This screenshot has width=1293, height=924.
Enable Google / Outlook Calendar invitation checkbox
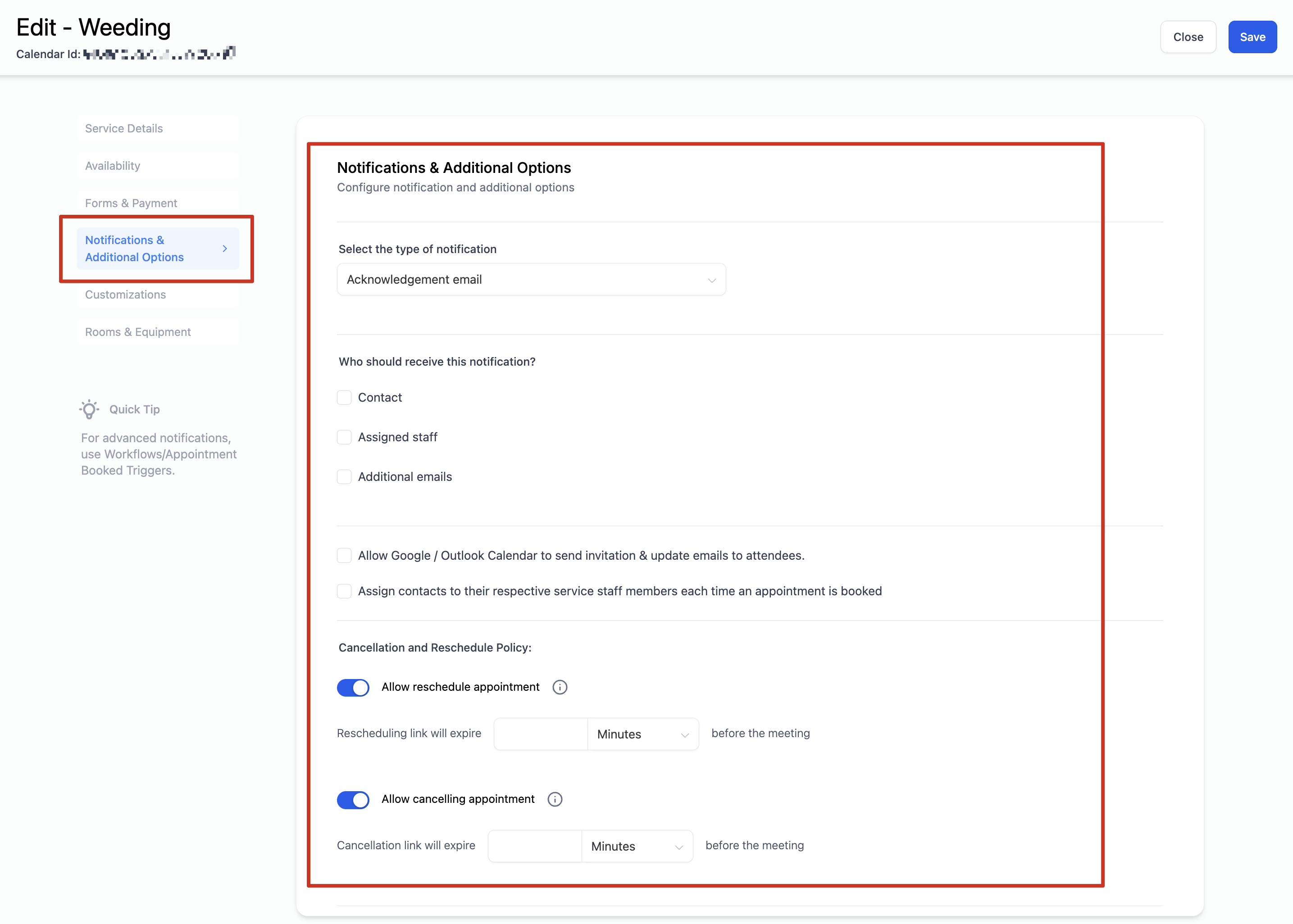tap(344, 555)
